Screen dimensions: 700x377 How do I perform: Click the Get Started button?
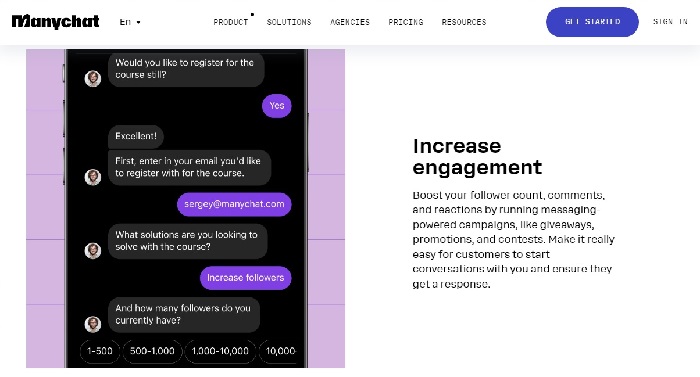(592, 22)
